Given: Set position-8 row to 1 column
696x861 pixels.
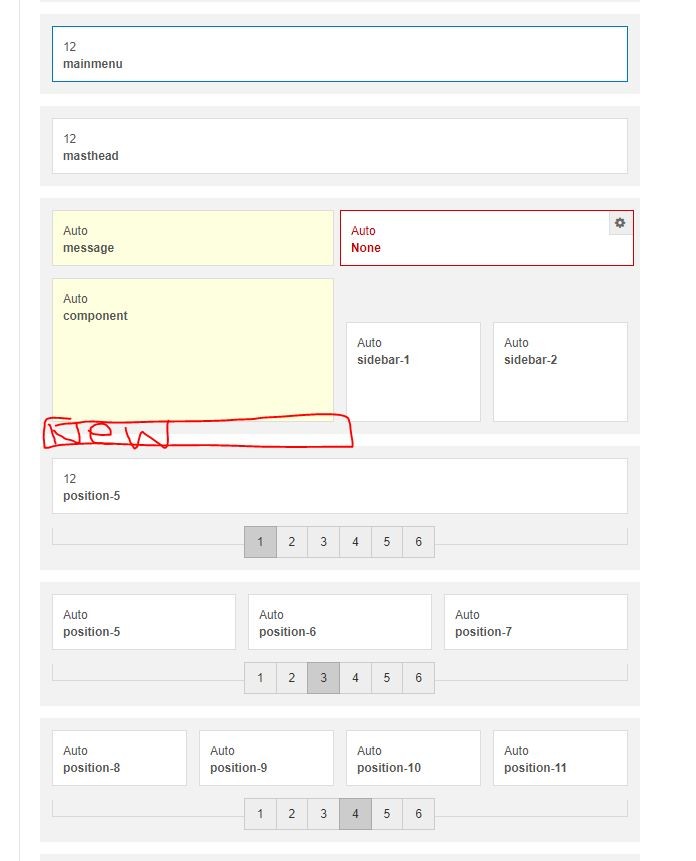Looking at the screenshot, I should [260, 814].
